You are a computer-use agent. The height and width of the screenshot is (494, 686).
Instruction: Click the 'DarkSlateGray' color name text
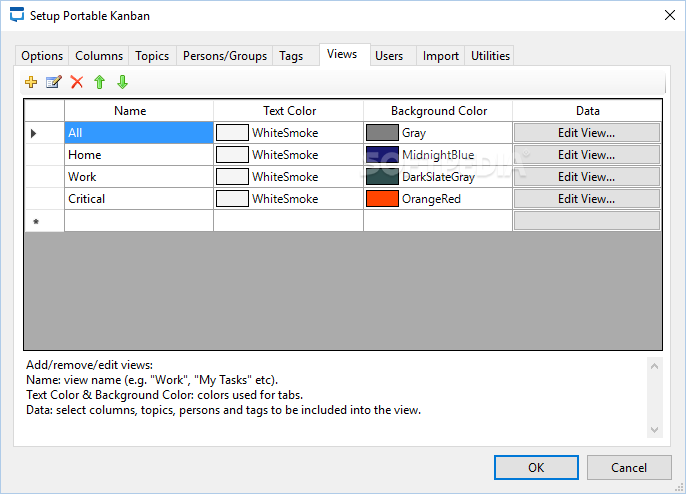pos(438,177)
